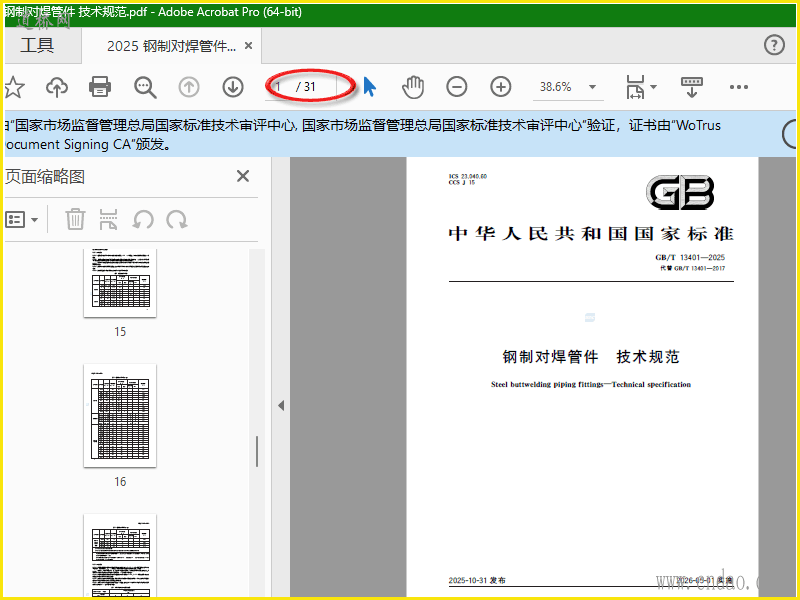800x600 pixels.
Task: Select the page 15 thumbnail
Action: tap(120, 283)
